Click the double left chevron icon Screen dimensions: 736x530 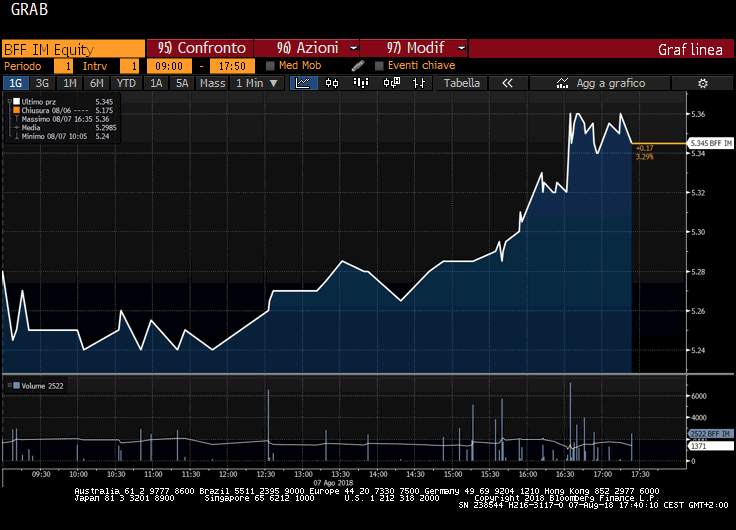tap(507, 83)
